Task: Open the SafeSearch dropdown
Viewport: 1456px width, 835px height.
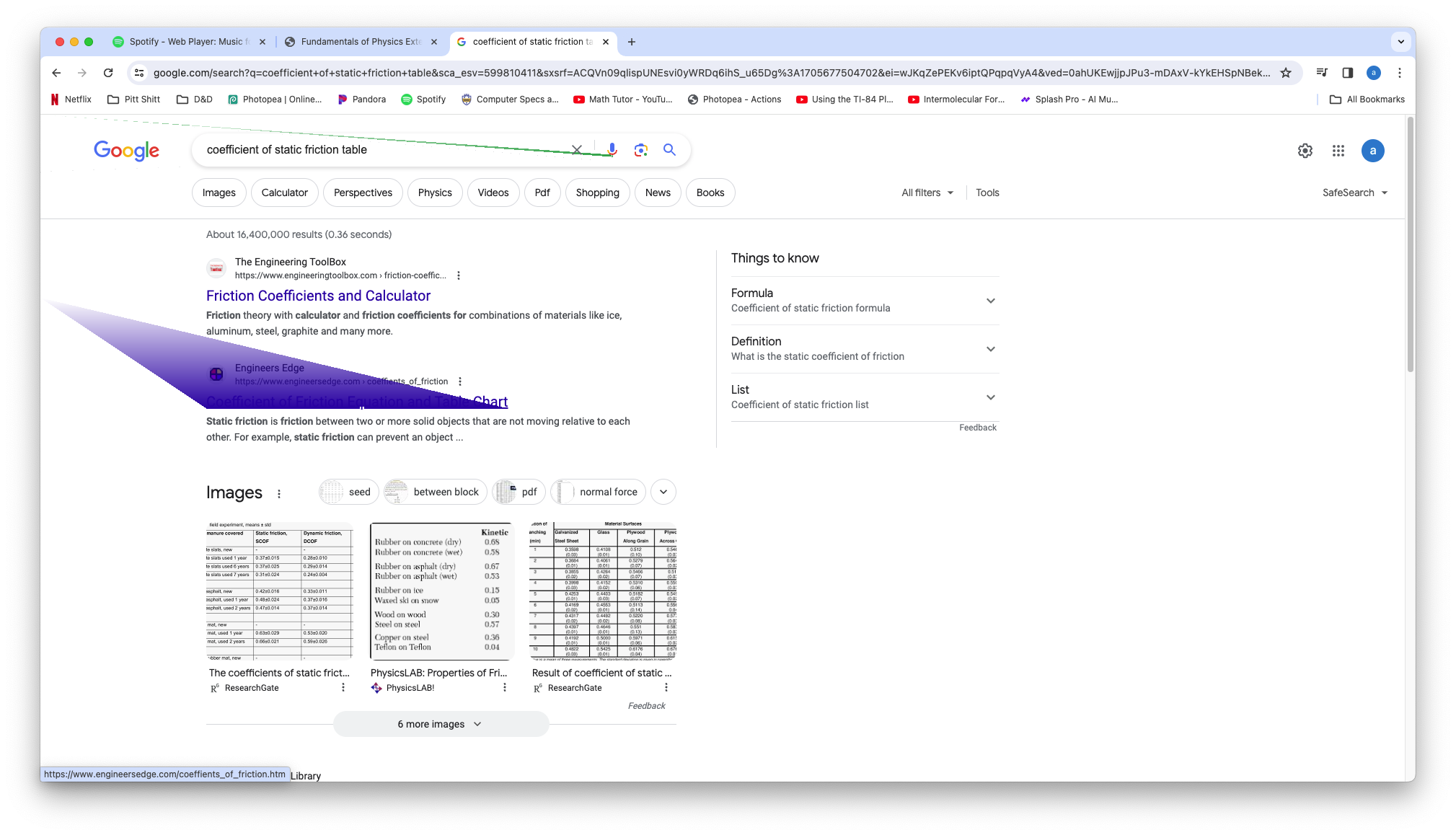Action: point(1354,193)
